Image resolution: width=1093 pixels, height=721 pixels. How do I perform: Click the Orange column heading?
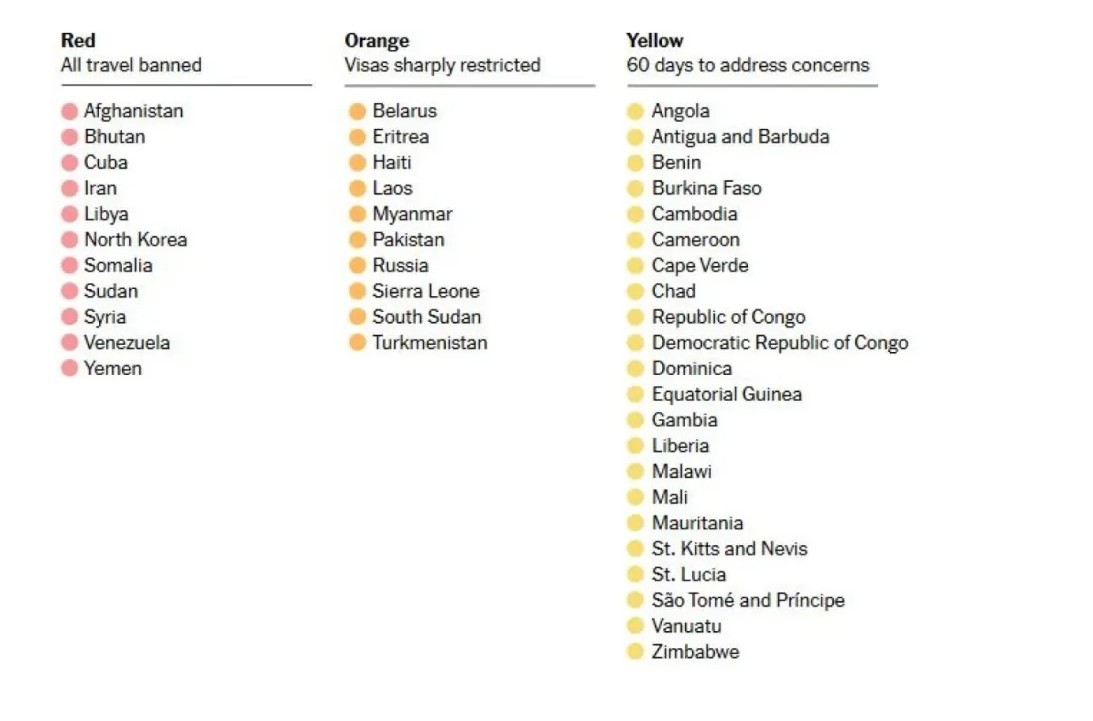[x=377, y=41]
